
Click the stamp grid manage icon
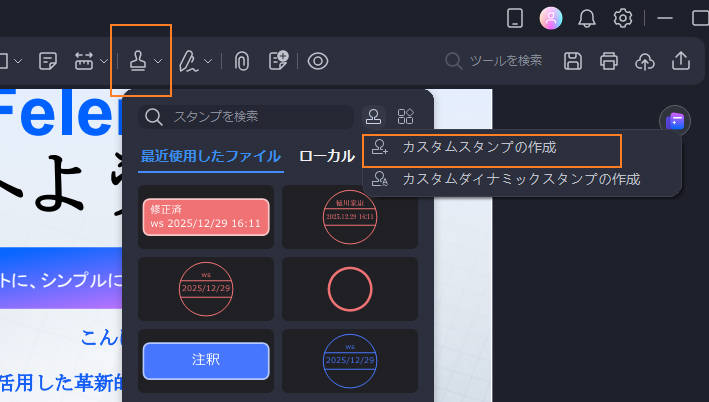point(405,116)
